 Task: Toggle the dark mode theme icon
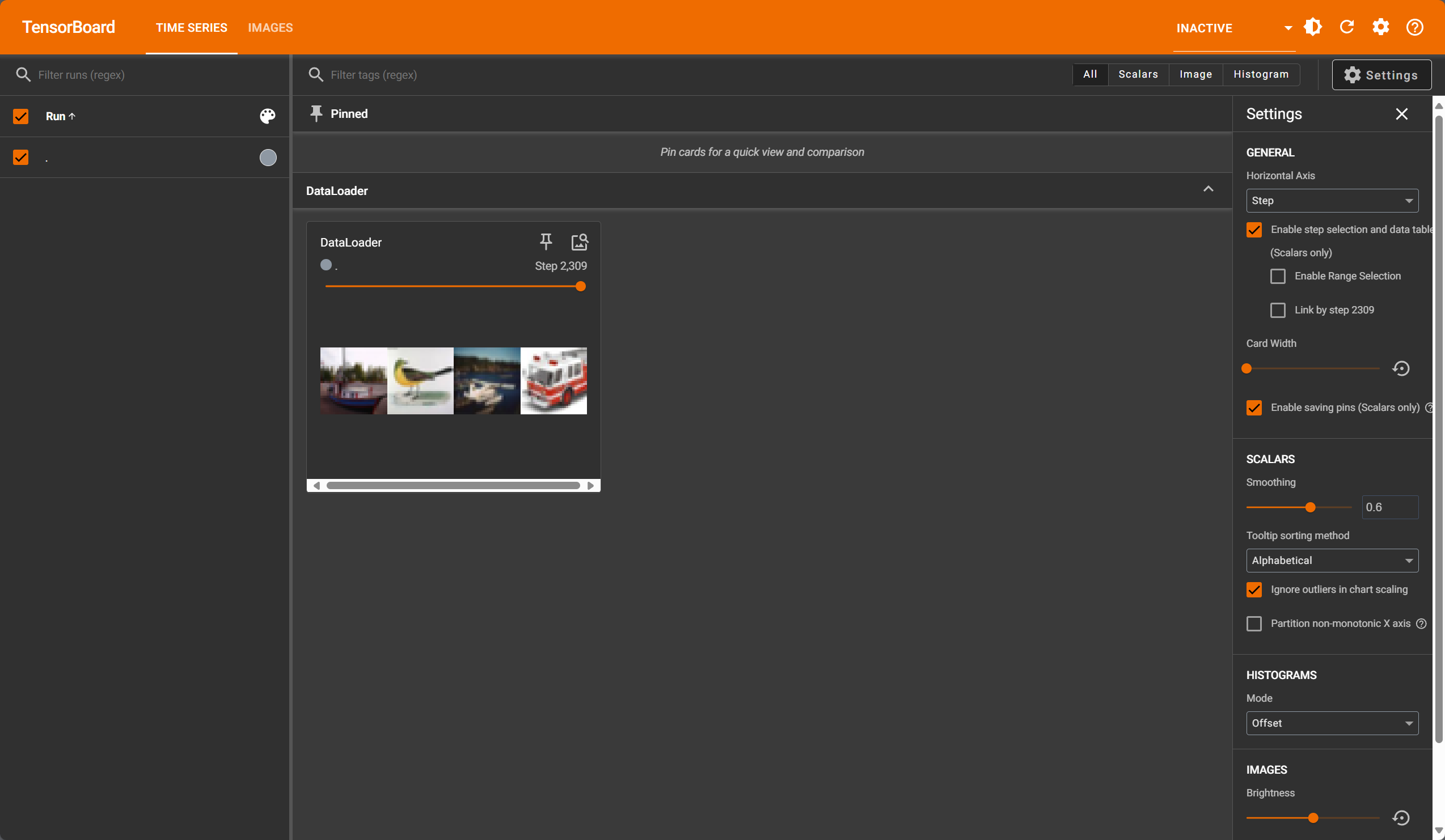pyautogui.click(x=1312, y=27)
